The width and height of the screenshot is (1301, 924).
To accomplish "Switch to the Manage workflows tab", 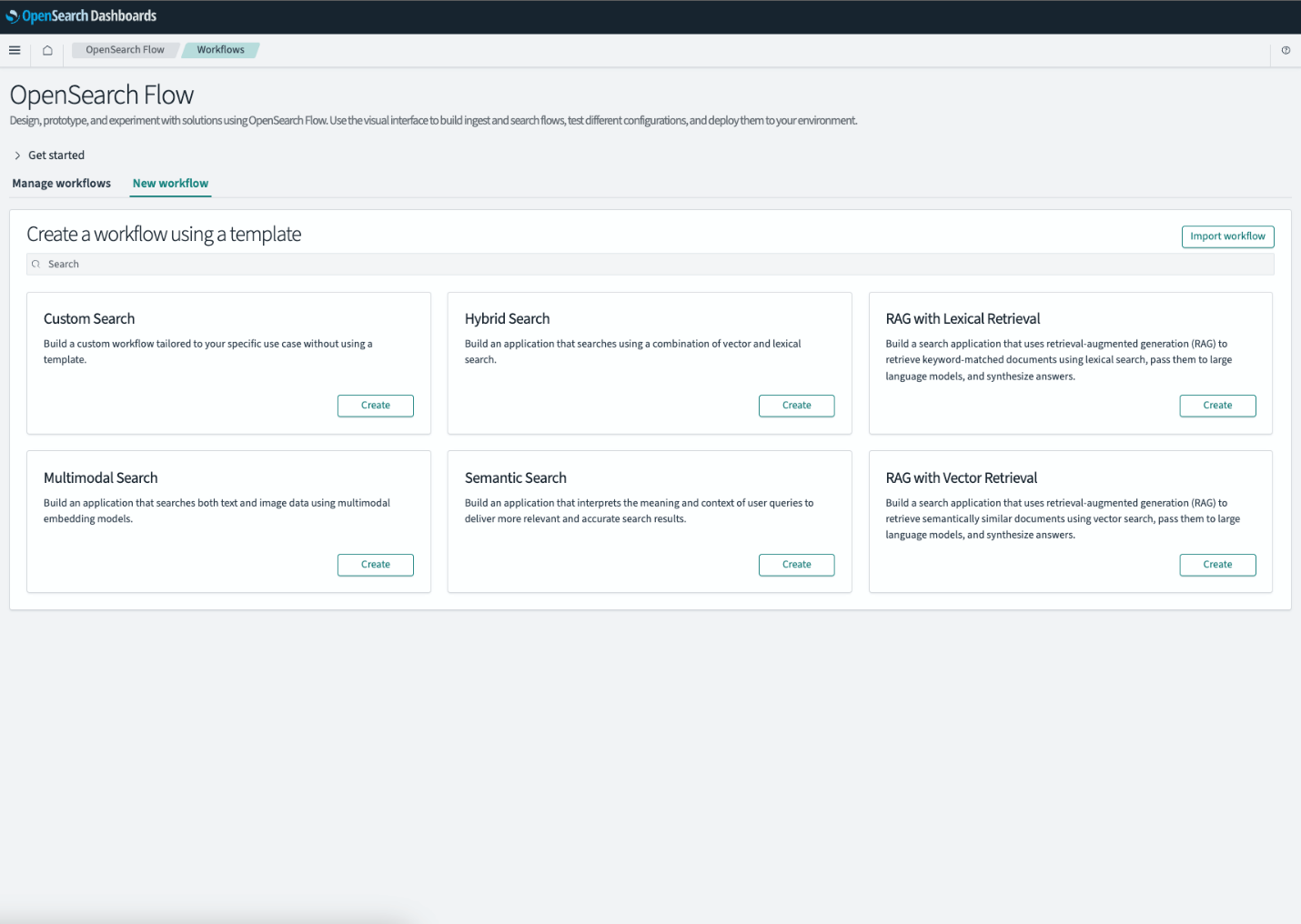I will tap(61, 183).
